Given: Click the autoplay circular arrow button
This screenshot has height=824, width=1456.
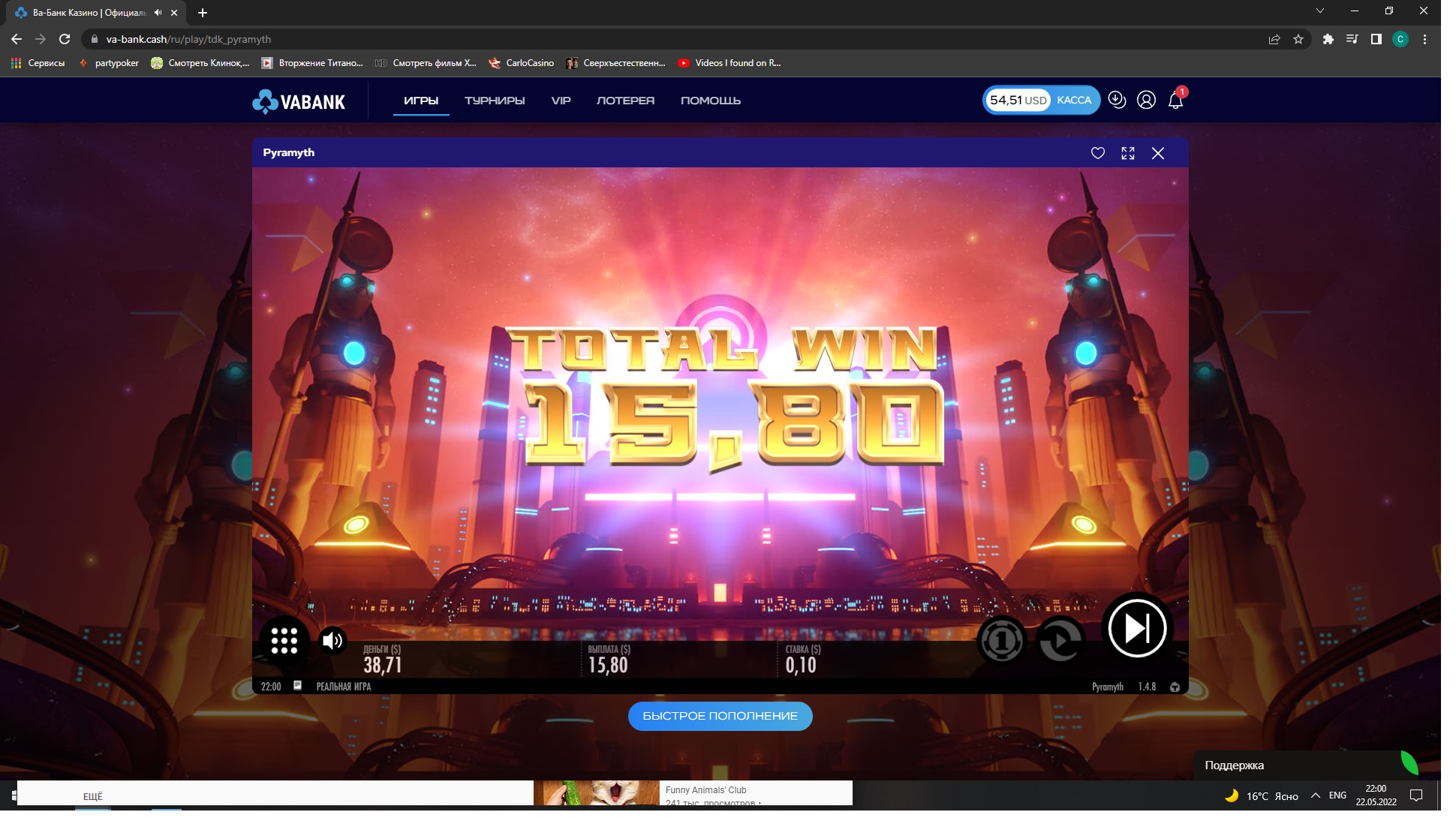Looking at the screenshot, I should (x=1060, y=640).
